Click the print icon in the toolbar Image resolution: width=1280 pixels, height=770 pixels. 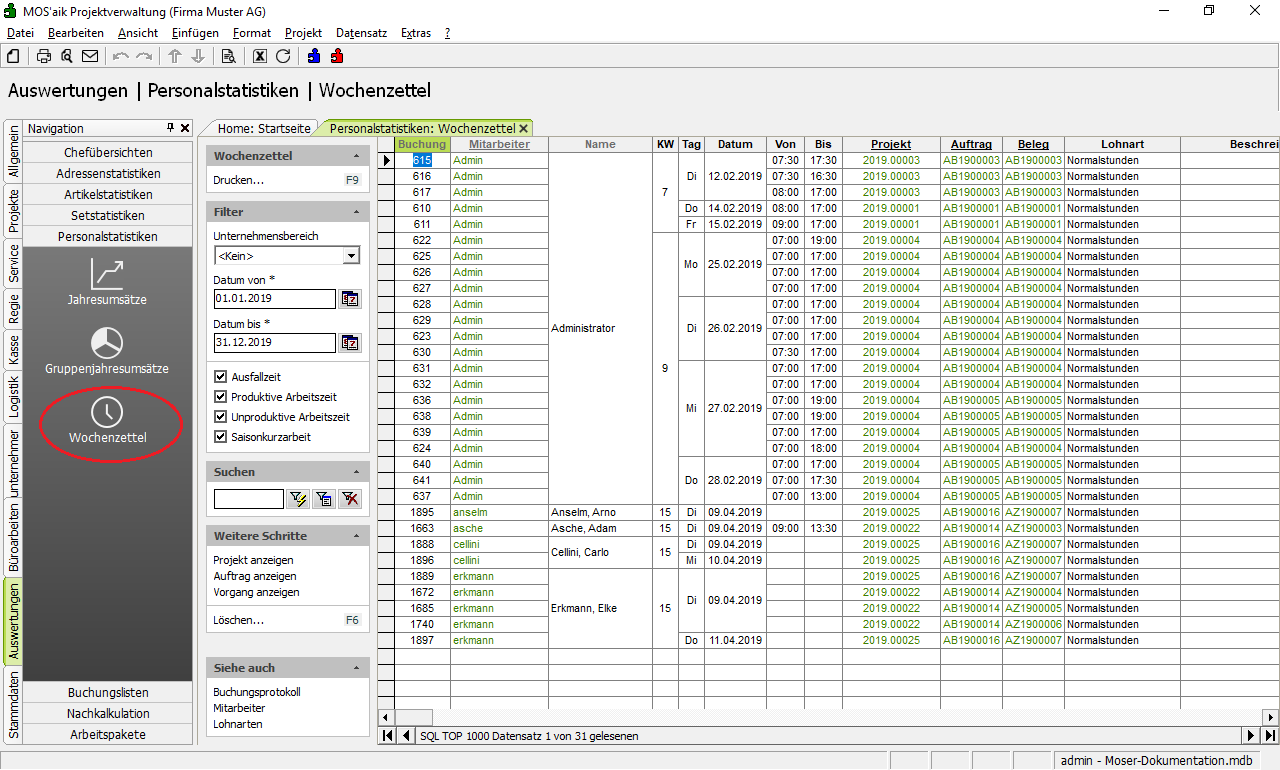point(44,56)
